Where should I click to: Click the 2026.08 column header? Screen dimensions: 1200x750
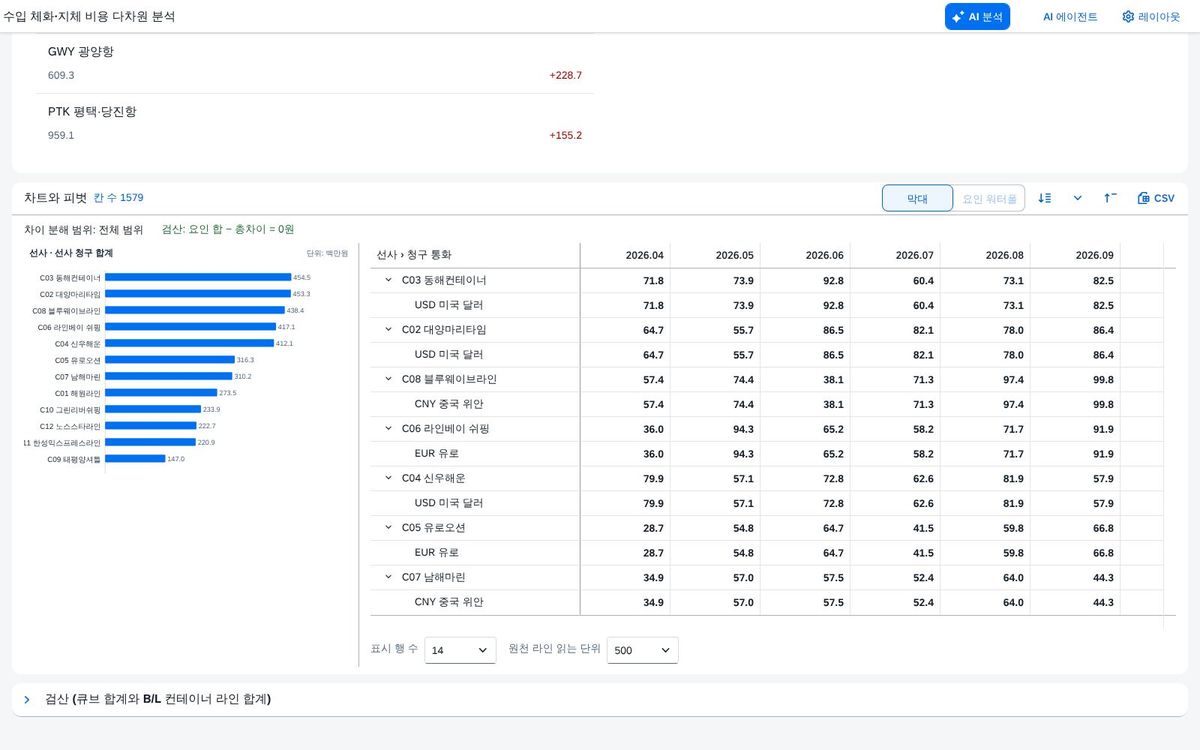985,255
